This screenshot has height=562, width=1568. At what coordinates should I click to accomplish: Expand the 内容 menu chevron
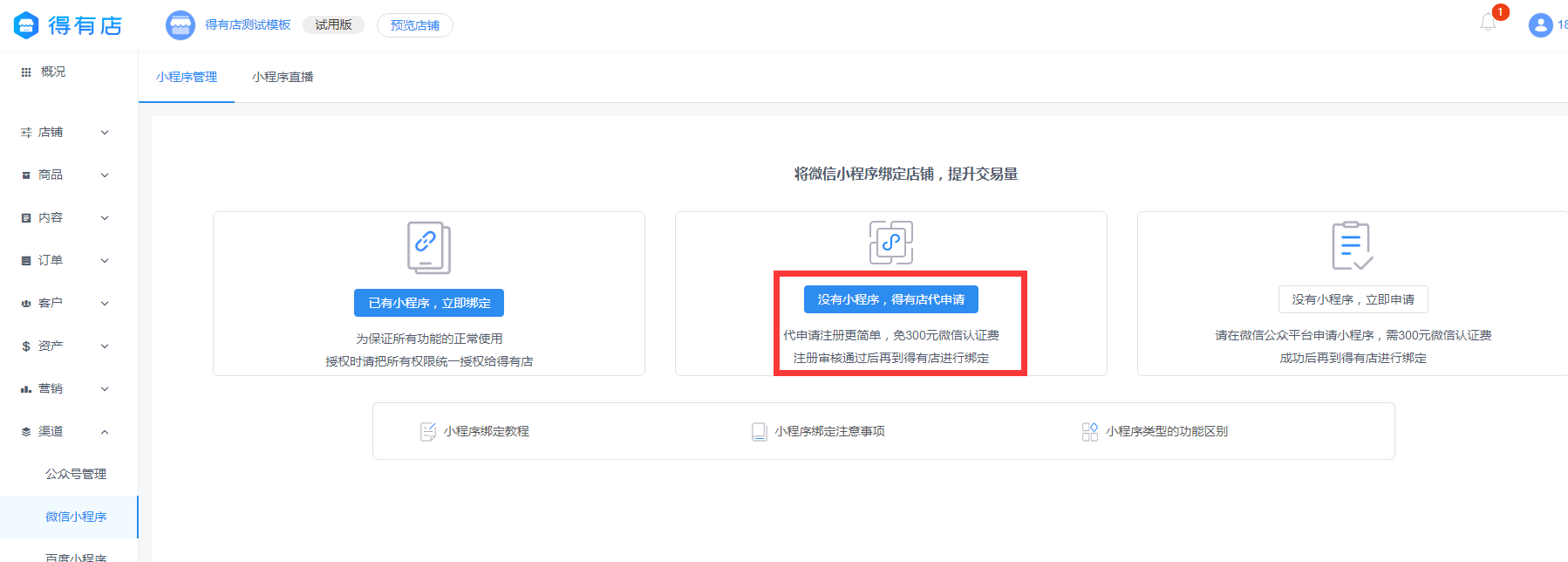point(105,218)
